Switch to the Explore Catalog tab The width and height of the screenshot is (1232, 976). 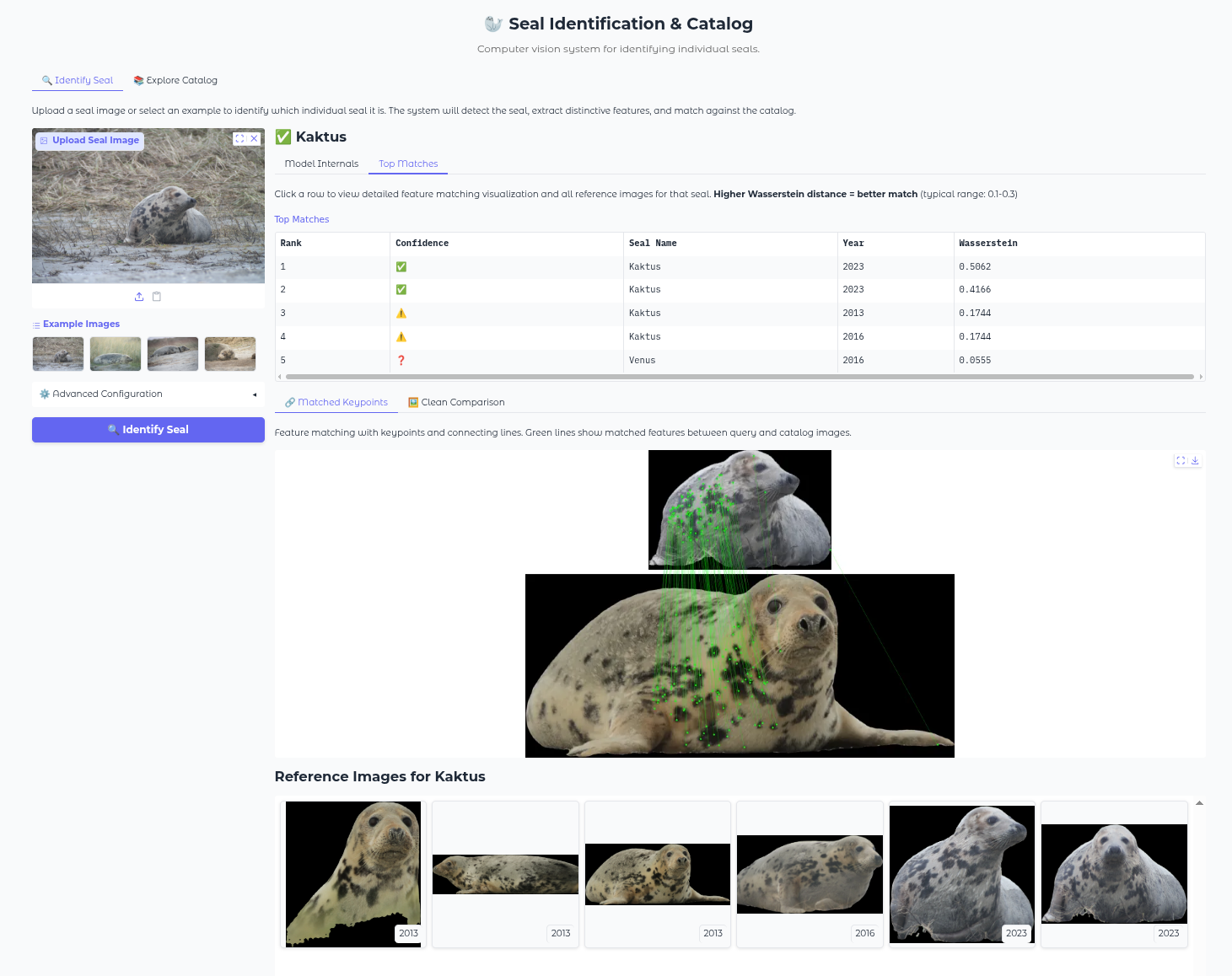[175, 80]
